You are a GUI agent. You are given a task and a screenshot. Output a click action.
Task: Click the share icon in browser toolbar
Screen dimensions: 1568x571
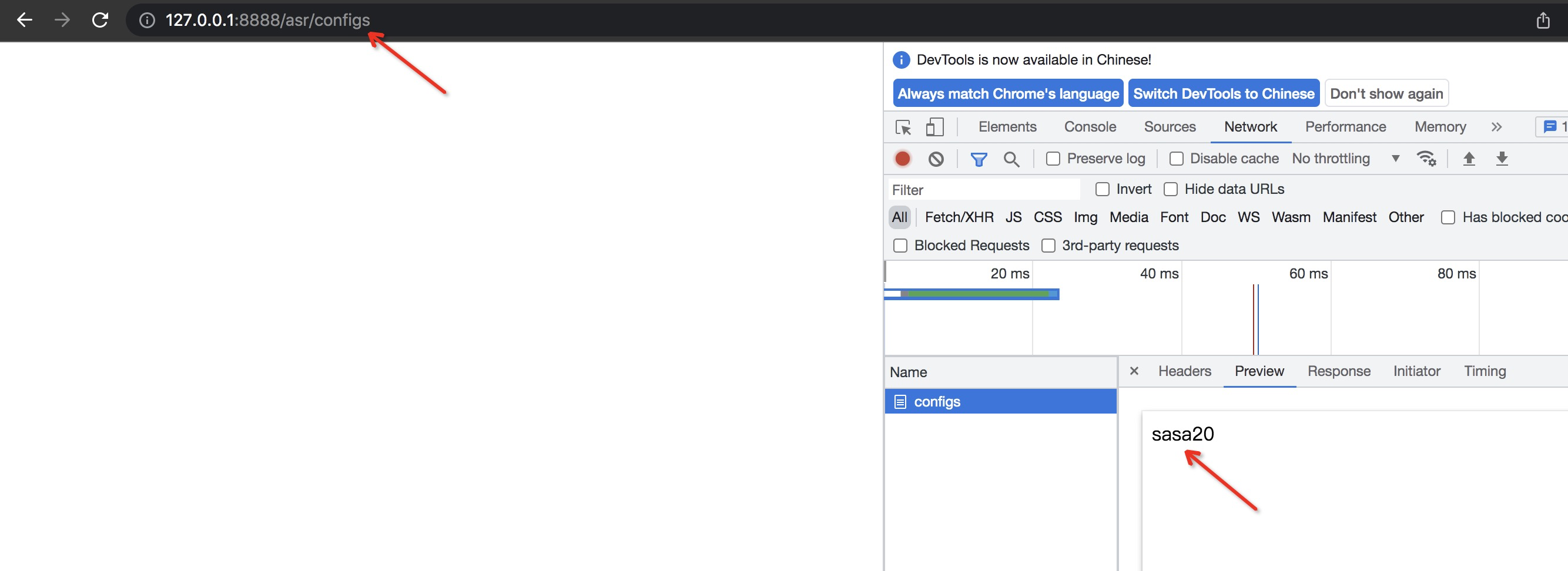tap(1542, 20)
